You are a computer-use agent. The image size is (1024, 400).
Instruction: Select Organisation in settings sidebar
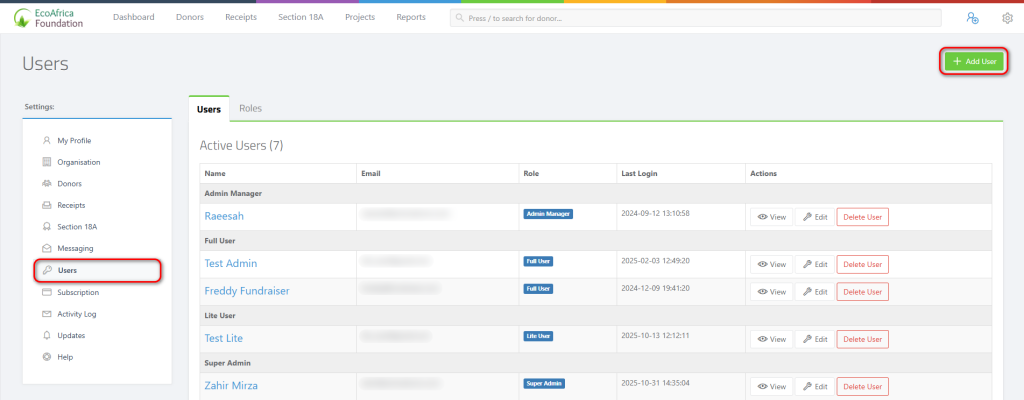(78, 162)
